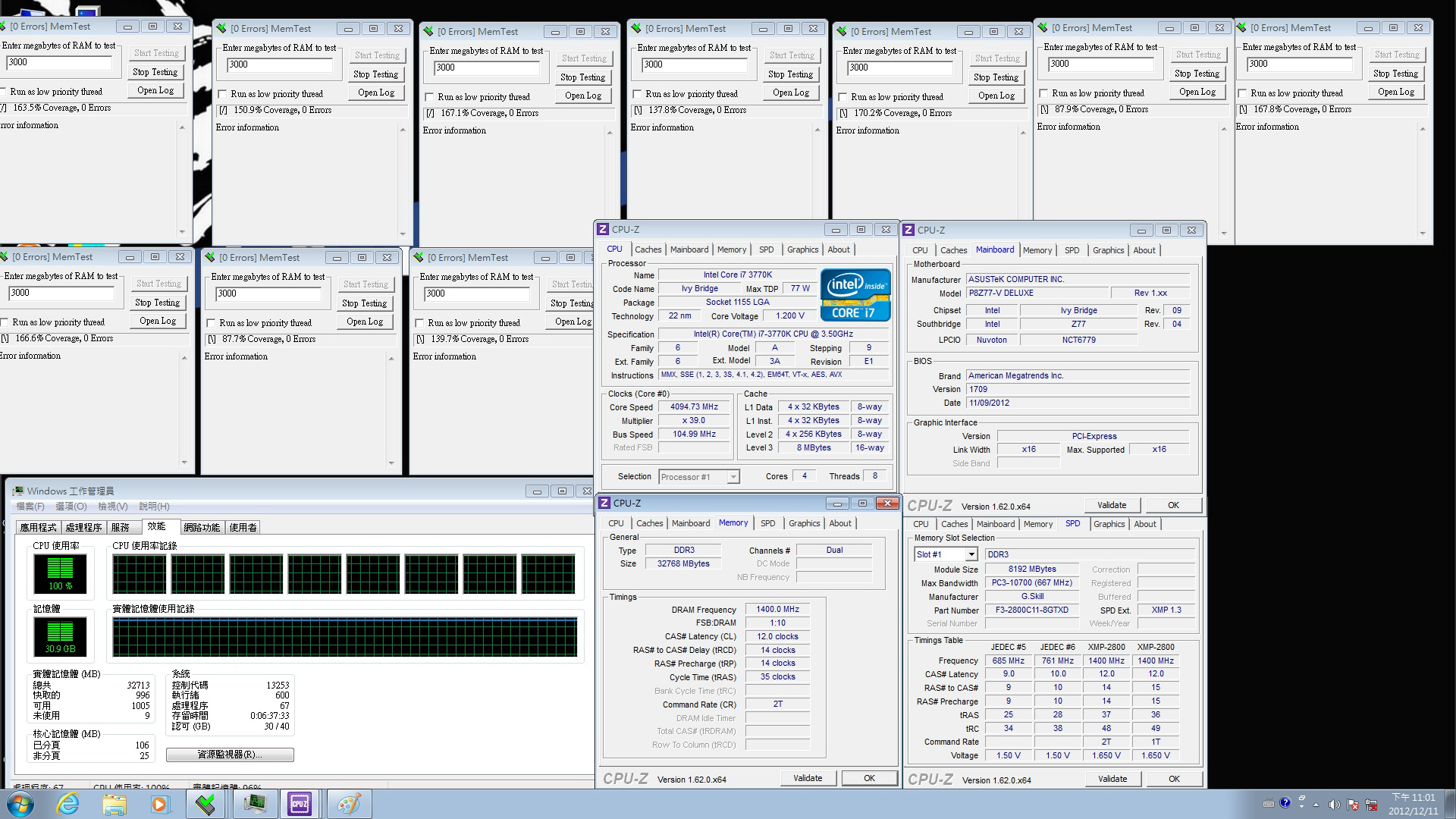Screen dimensions: 1456x819
Task: Switch to Caches tab in CPU-Z CPU window
Action: pos(648,249)
